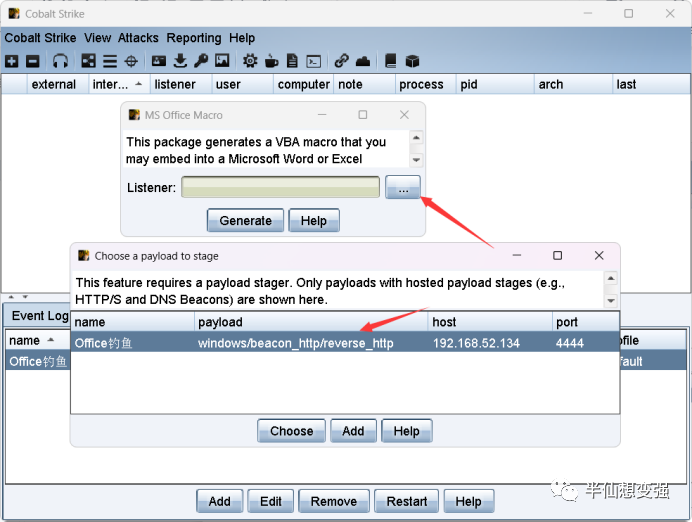Click the document MS Office Macro icon
The height and width of the screenshot is (522, 692).
pos(292,61)
